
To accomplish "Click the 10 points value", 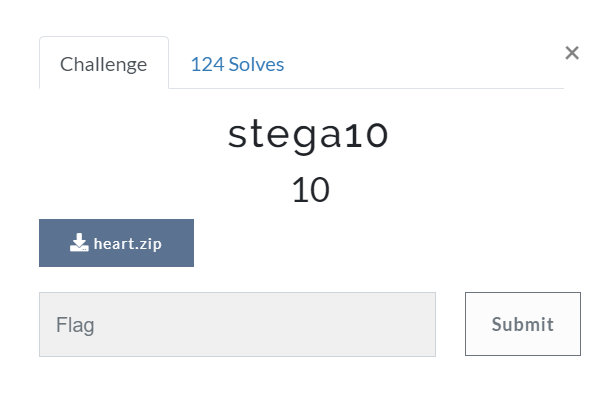I will coord(310,189).
